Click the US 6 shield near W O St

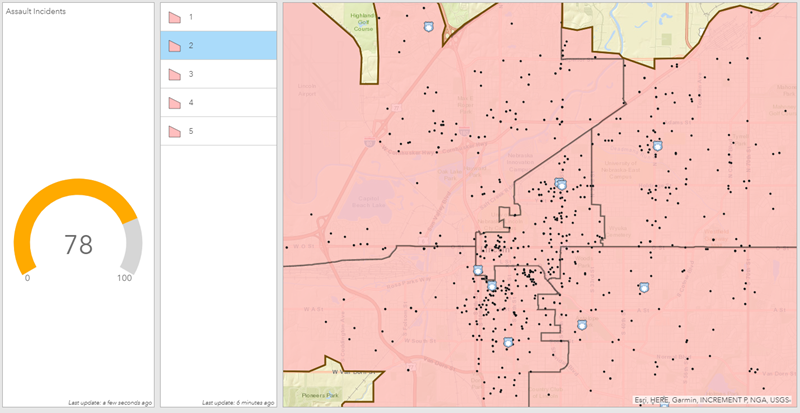(x=423, y=240)
